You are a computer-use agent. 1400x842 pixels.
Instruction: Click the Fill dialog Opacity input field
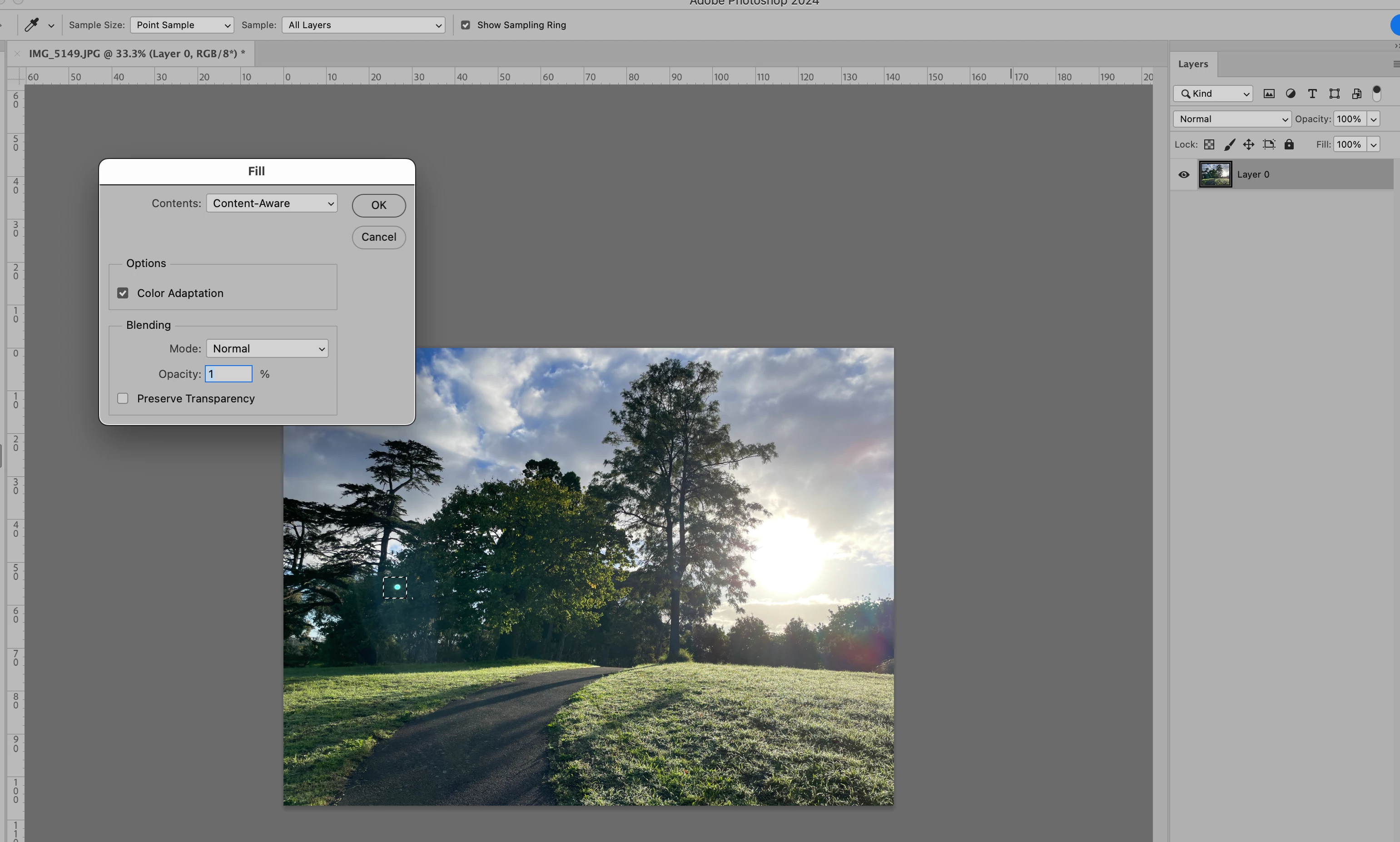(x=228, y=374)
